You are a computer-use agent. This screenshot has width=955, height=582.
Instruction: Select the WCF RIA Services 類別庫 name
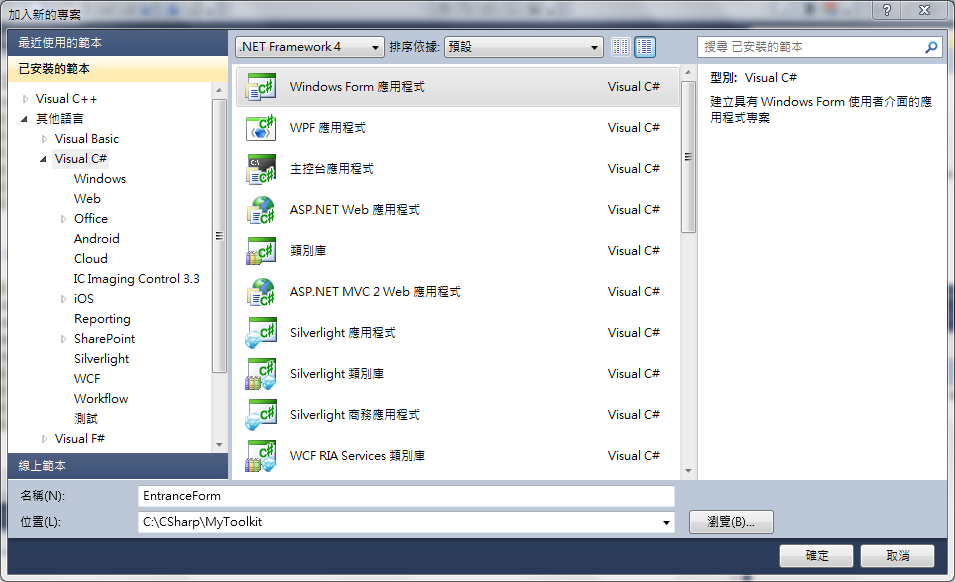point(357,456)
